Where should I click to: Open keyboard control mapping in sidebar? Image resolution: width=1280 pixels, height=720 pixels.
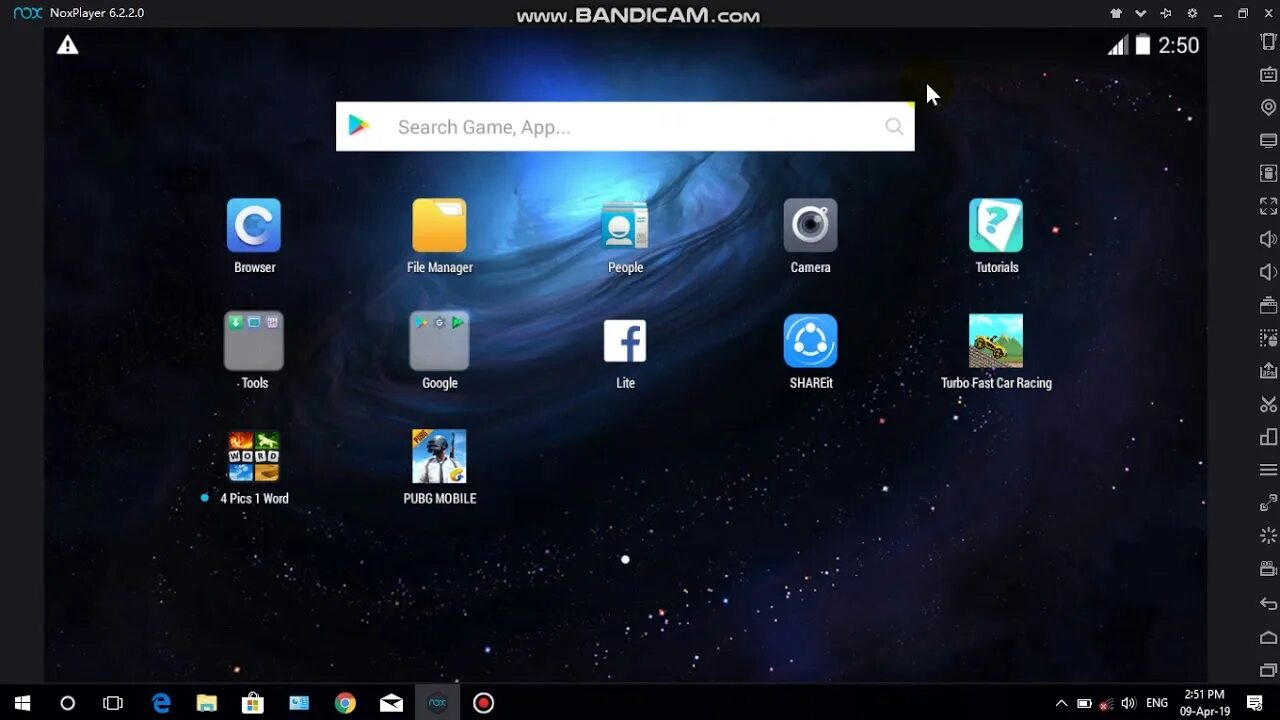coord(1268,74)
